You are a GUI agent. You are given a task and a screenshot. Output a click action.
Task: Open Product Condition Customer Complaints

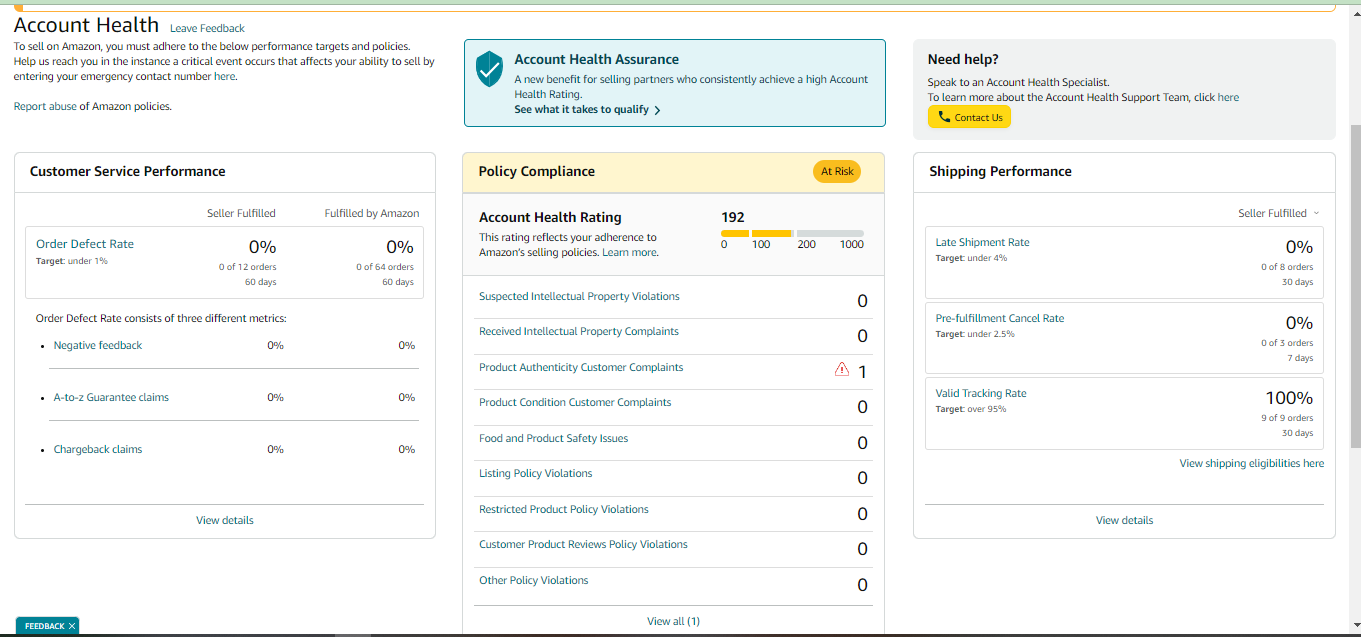[x=575, y=402]
